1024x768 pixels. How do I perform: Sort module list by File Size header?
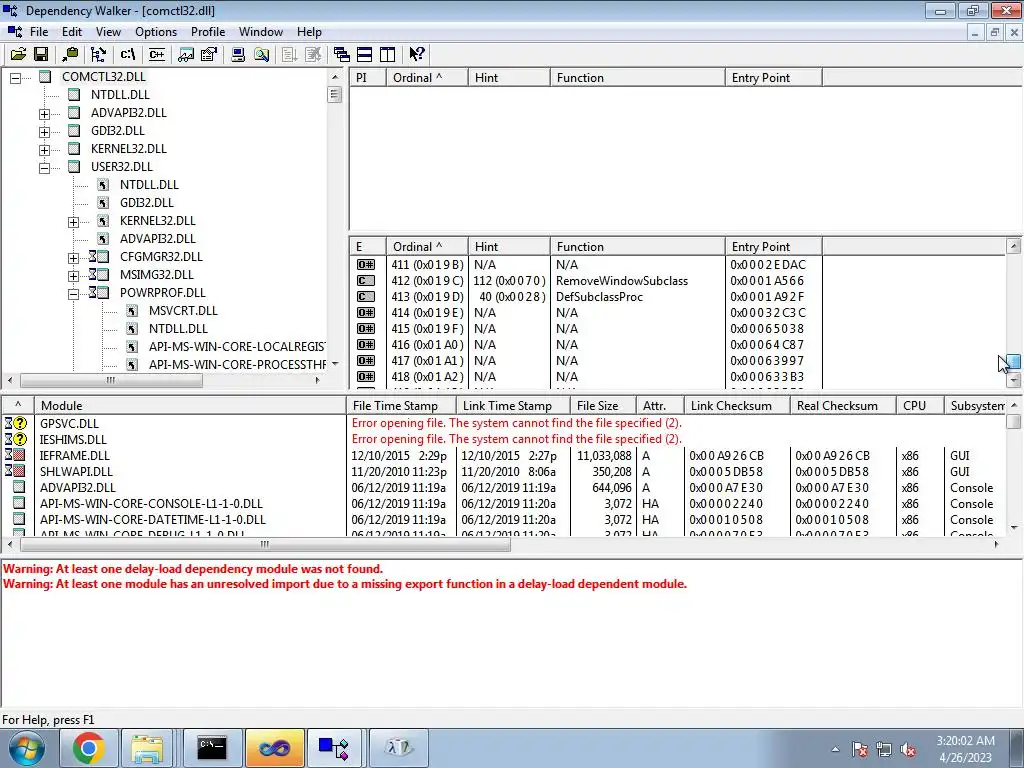coord(603,406)
